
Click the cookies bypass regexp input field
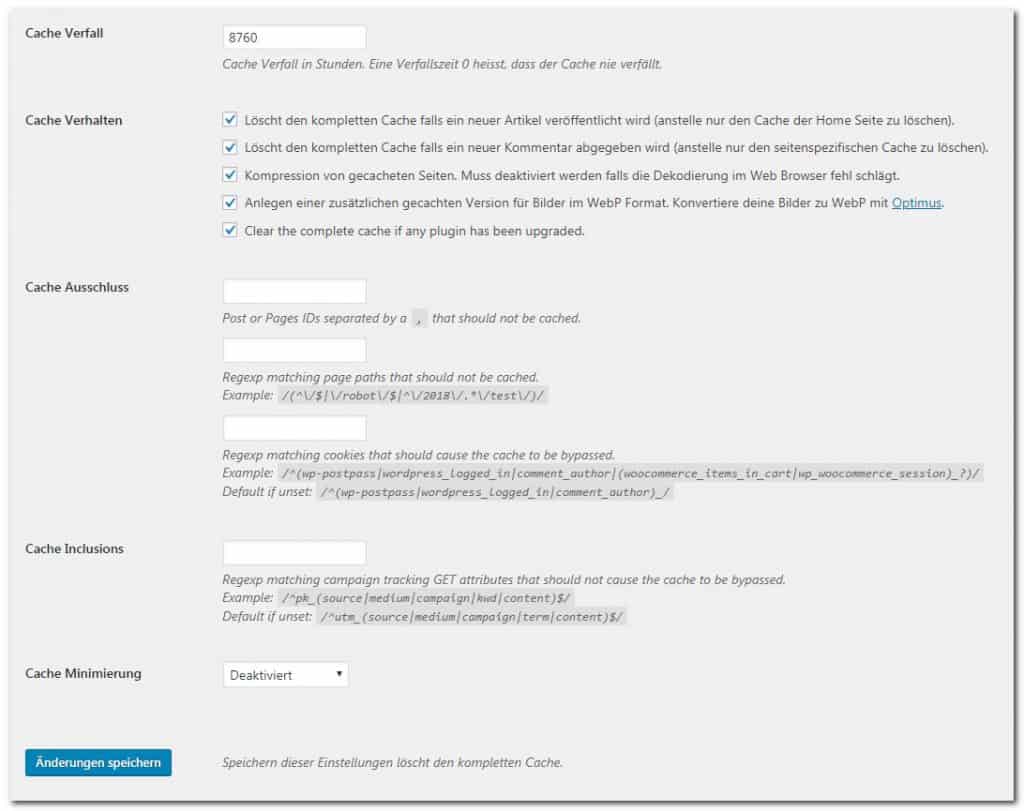click(295, 428)
